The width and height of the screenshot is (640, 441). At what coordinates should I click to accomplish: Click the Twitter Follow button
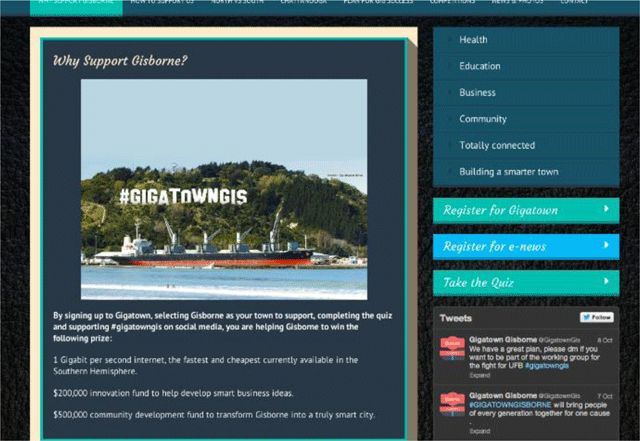click(x=597, y=317)
